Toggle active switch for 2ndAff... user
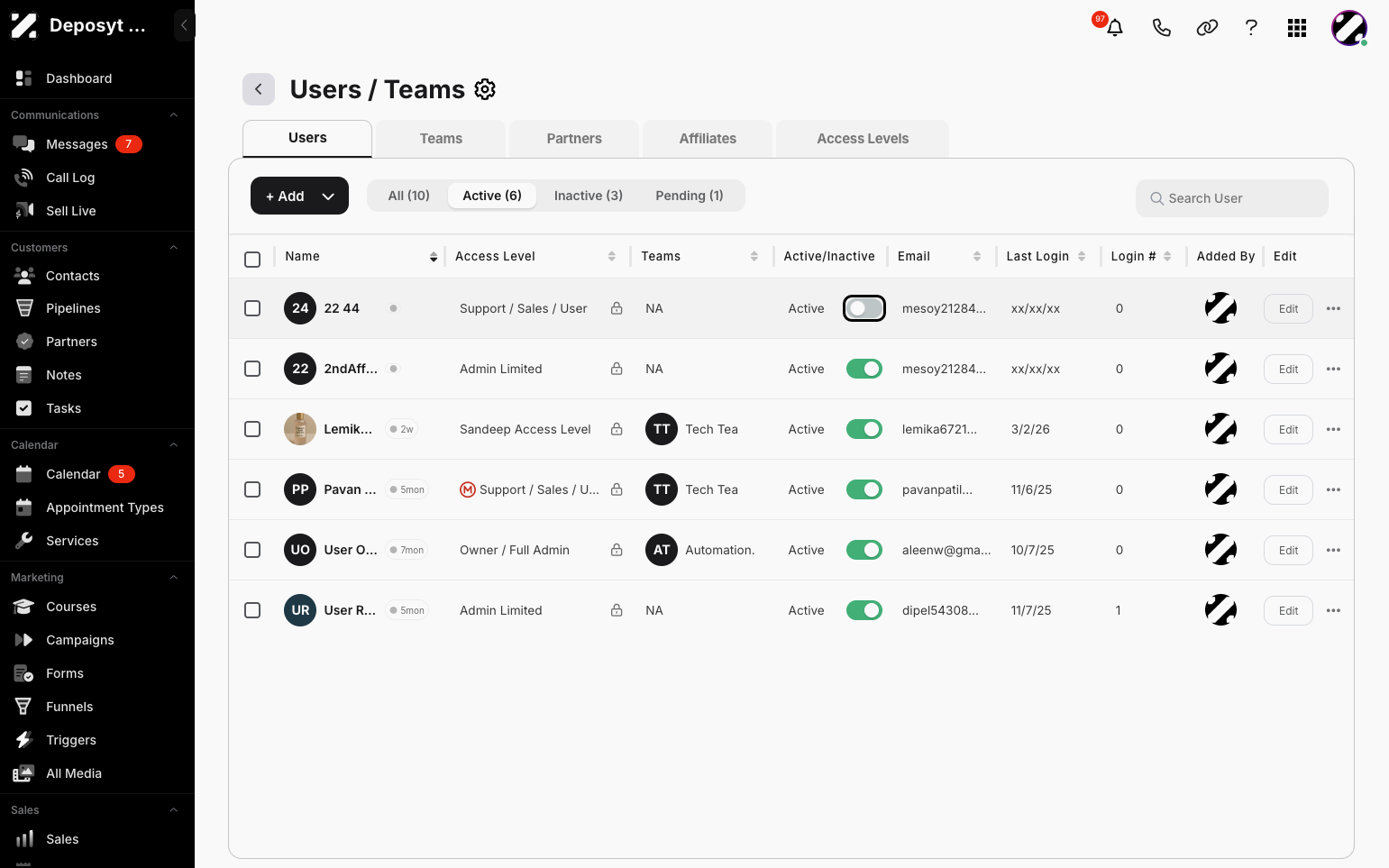Screen dimensions: 1389x868 point(864,369)
